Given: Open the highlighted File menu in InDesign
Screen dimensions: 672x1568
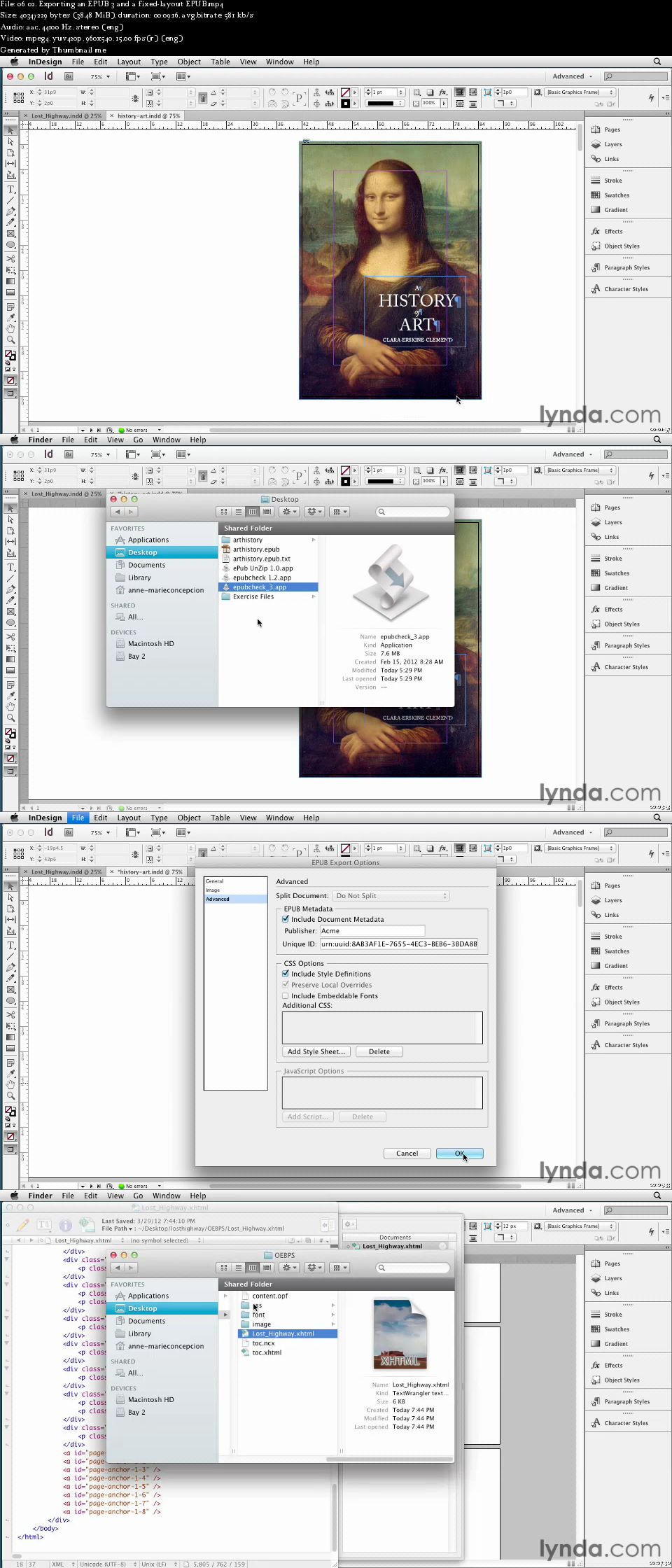Looking at the screenshot, I should pos(78,818).
